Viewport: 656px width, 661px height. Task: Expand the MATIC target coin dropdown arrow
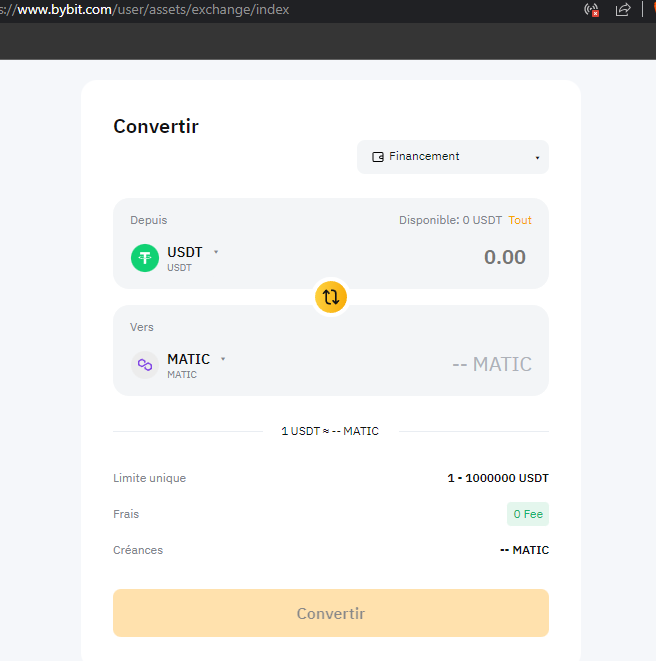coord(223,359)
